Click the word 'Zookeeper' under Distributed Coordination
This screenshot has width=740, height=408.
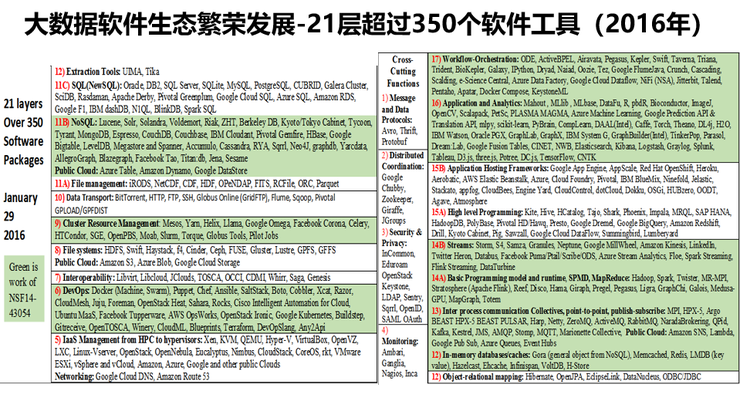point(397,199)
